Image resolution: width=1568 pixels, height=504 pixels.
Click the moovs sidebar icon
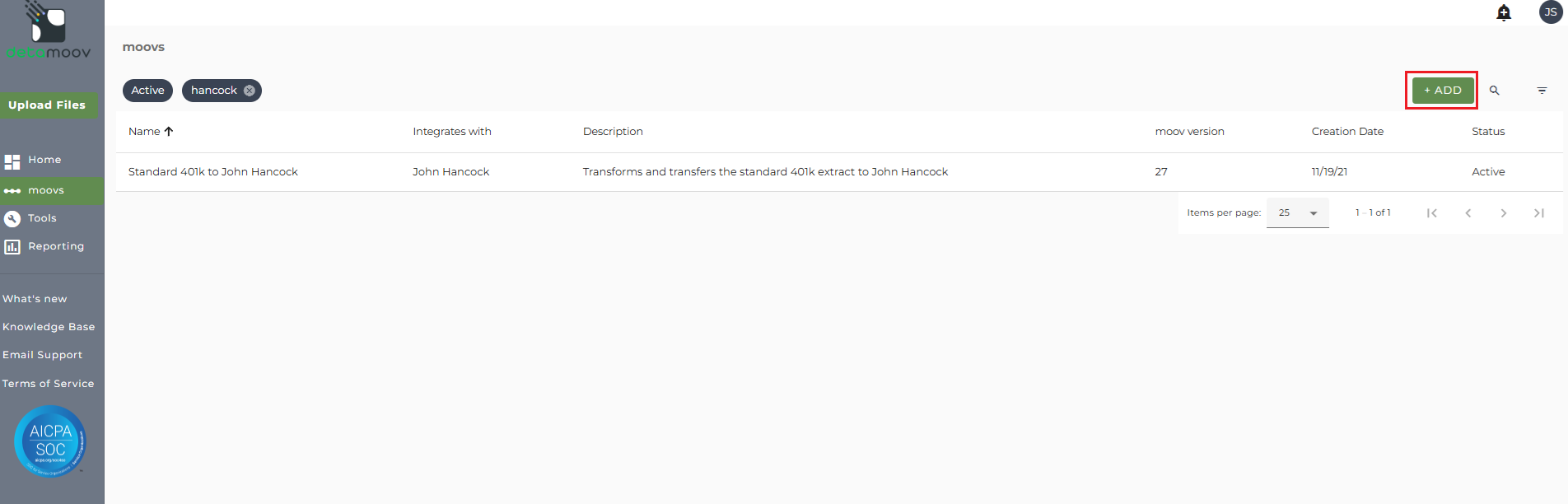(x=12, y=191)
